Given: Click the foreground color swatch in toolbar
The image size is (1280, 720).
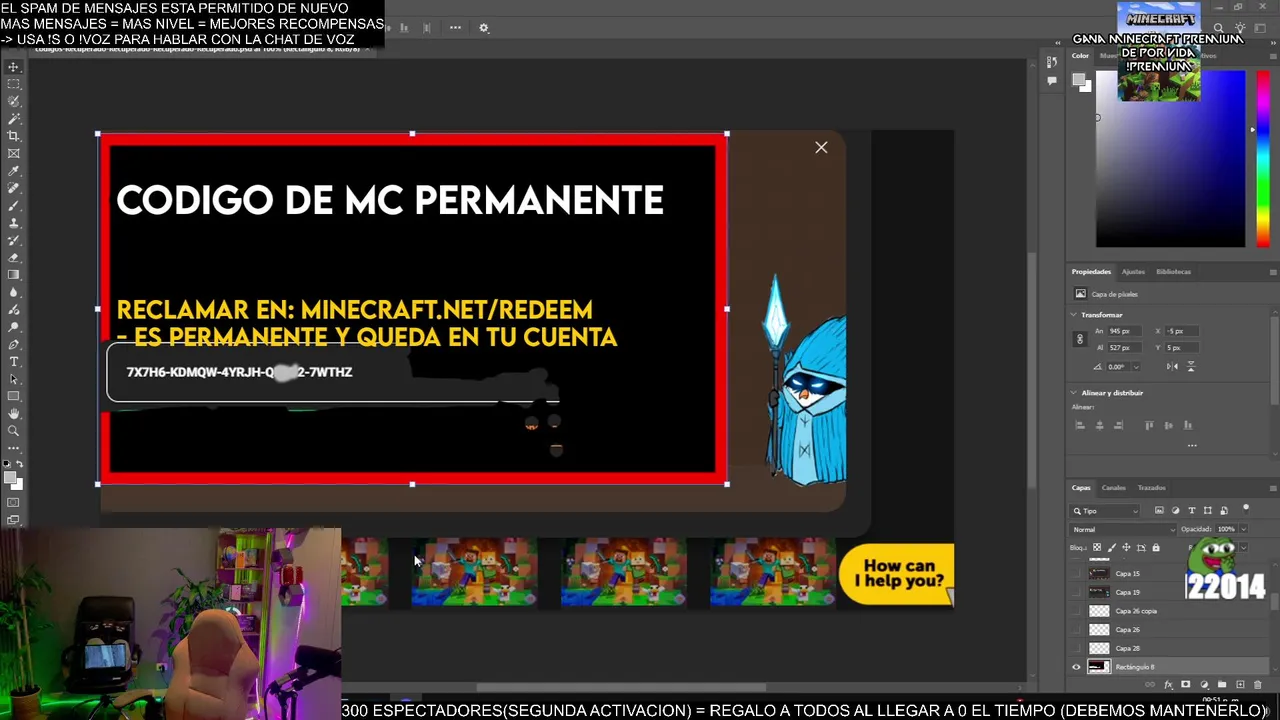Looking at the screenshot, I should click(x=11, y=479).
